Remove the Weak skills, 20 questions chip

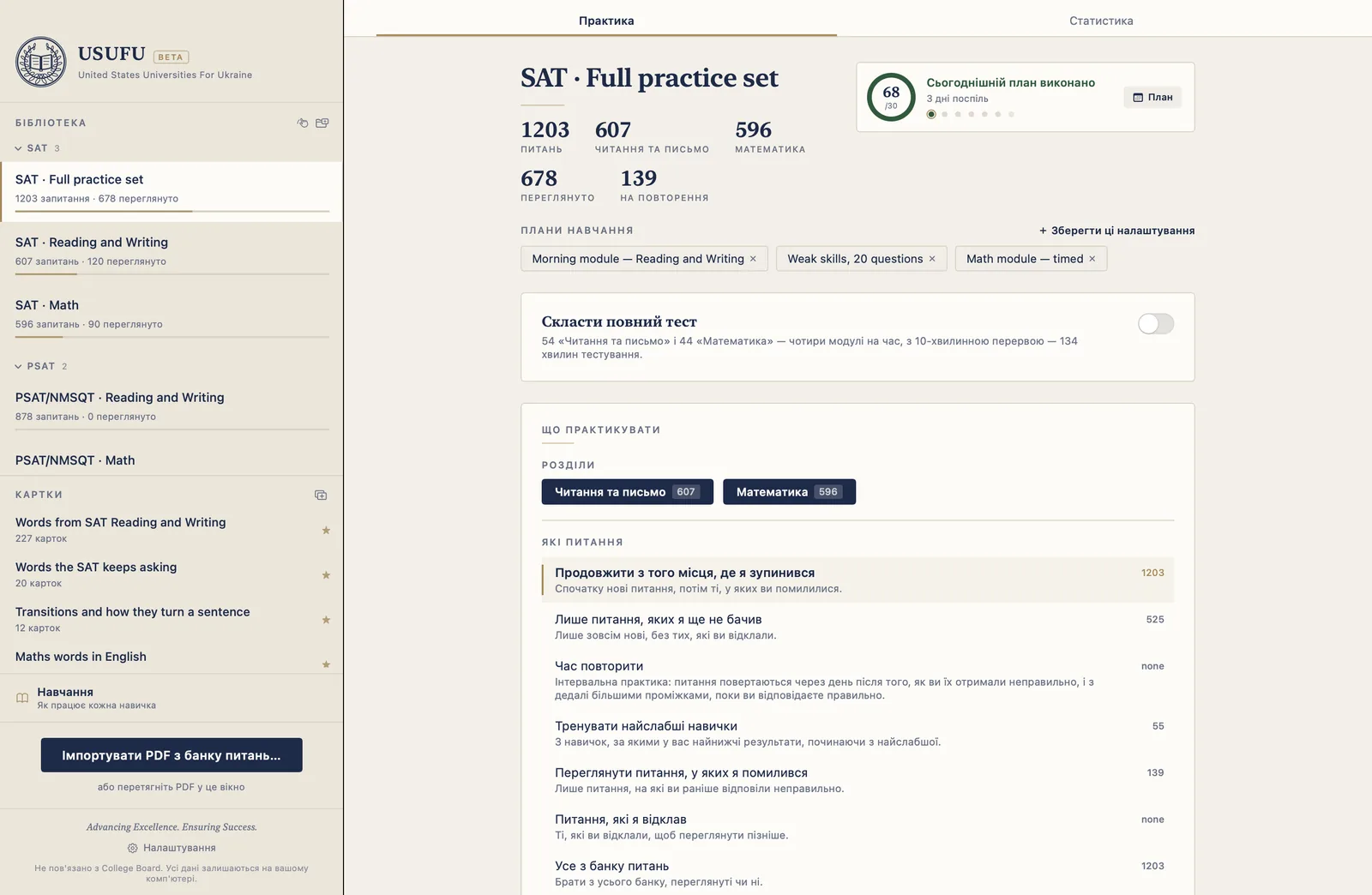click(x=932, y=259)
